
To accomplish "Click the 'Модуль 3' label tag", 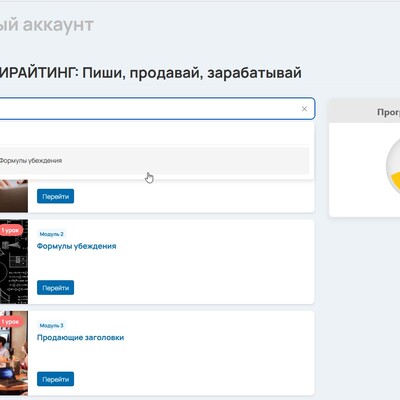I will tap(51, 325).
